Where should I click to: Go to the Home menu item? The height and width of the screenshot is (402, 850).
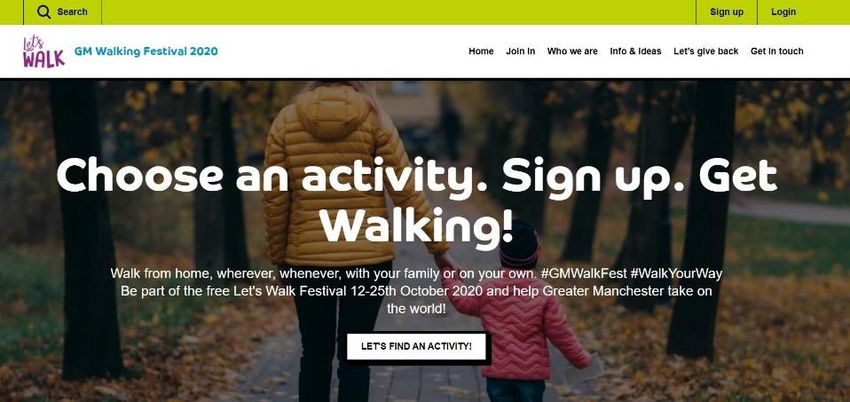tap(481, 51)
